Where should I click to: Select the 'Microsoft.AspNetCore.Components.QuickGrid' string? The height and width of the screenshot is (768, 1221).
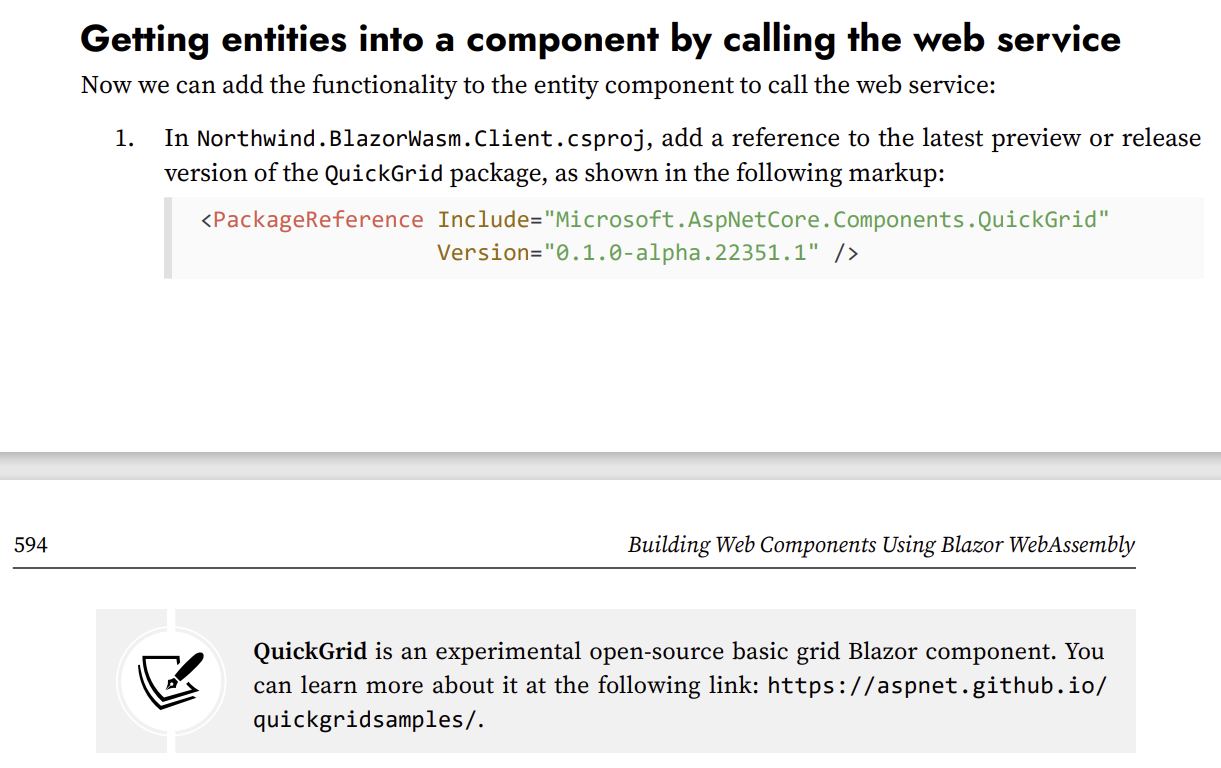pos(826,219)
